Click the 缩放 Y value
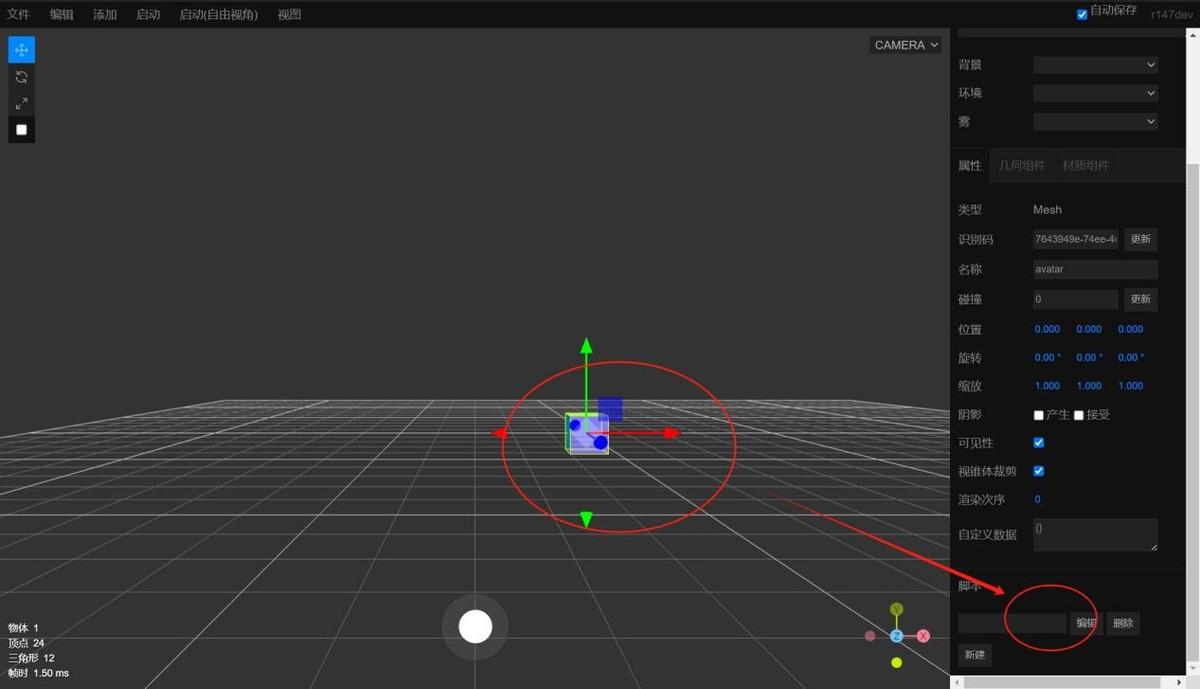 [1089, 386]
